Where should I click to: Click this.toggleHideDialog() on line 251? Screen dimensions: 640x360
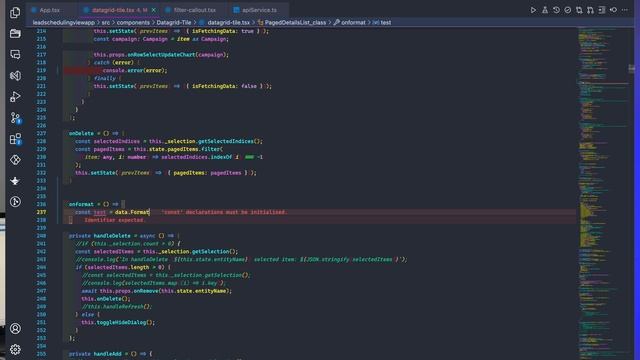(x=118, y=322)
